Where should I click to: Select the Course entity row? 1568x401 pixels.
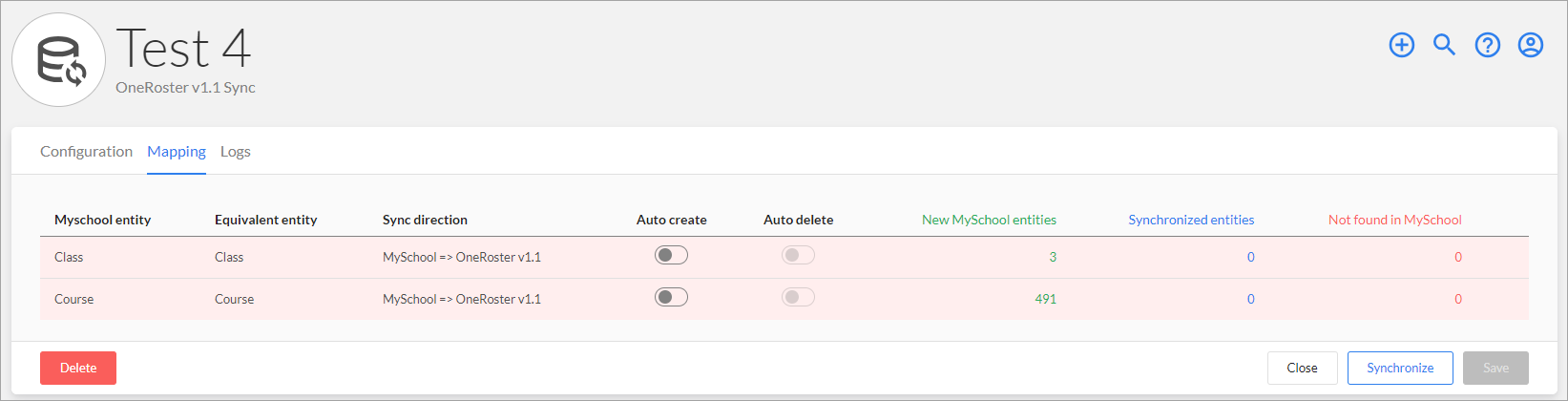click(x=784, y=299)
